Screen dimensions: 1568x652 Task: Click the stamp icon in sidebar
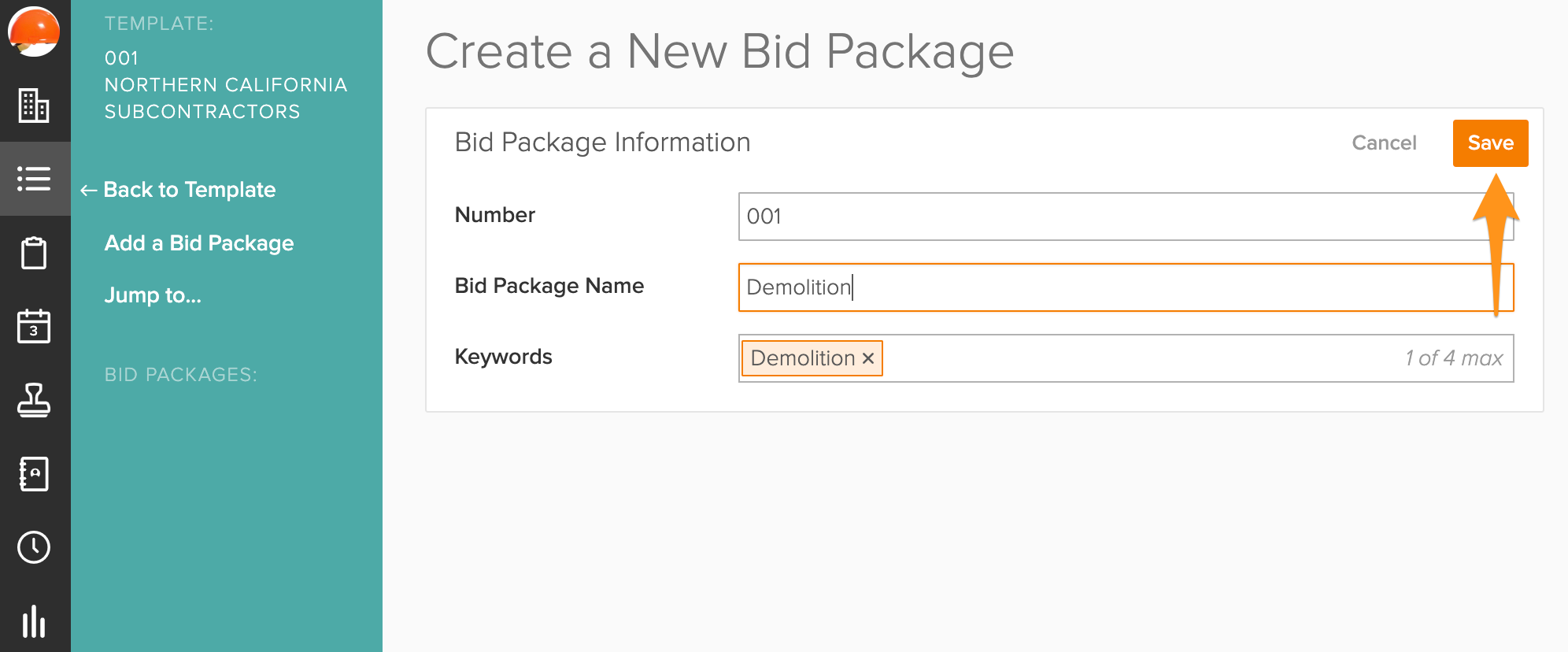tap(34, 400)
